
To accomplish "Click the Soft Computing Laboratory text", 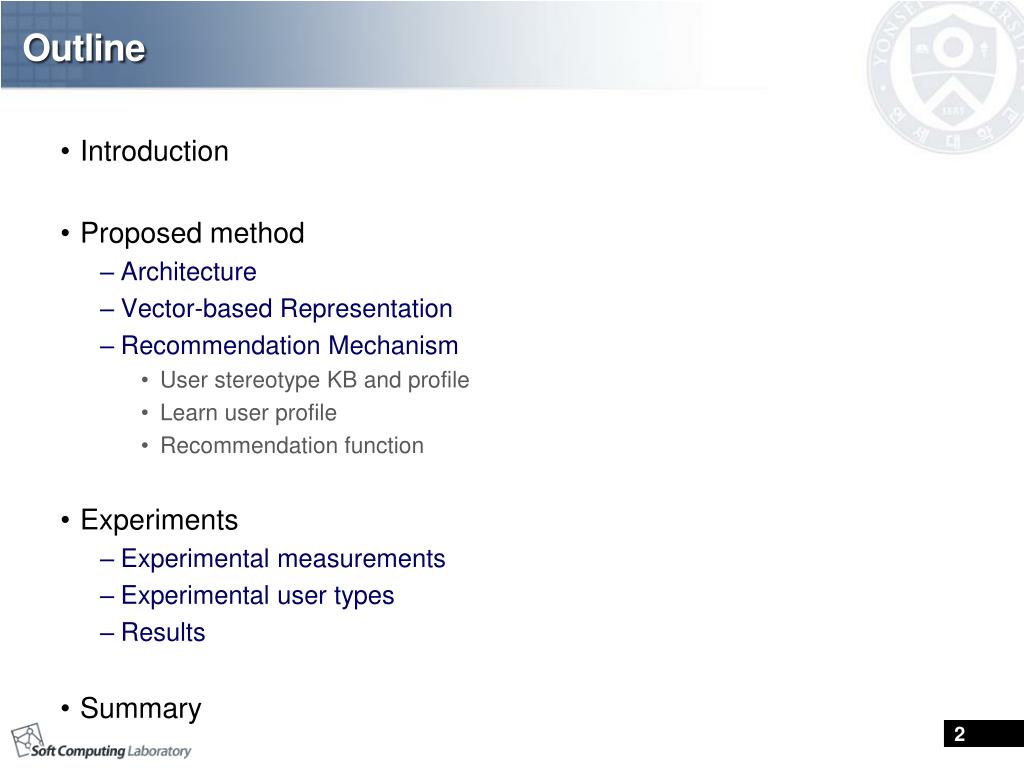I will coord(111,751).
